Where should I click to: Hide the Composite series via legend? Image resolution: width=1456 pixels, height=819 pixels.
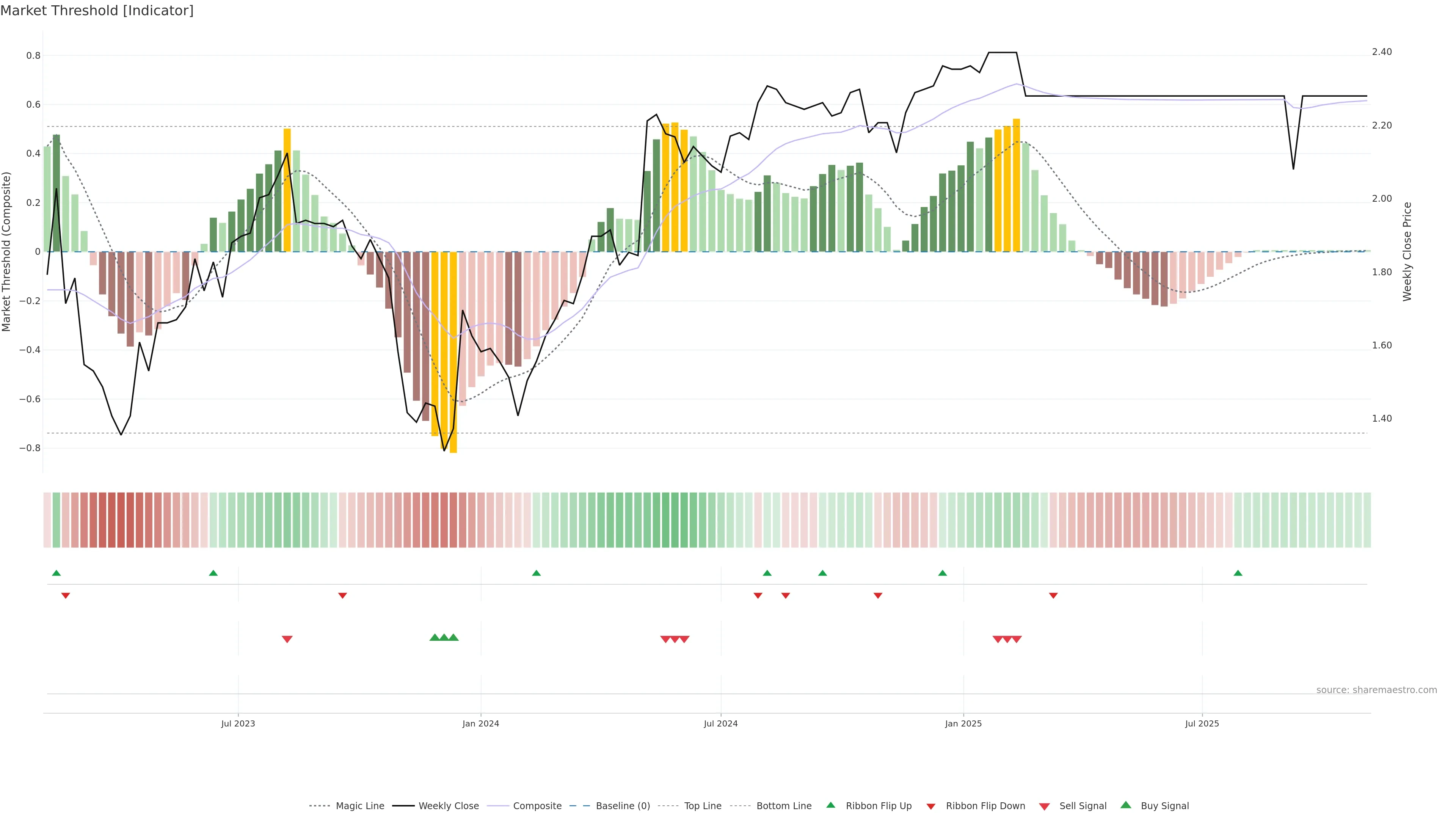(x=537, y=806)
